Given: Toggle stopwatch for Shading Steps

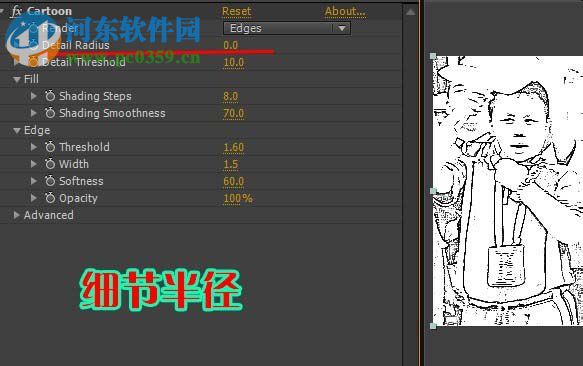Looking at the screenshot, I should coord(50,96).
